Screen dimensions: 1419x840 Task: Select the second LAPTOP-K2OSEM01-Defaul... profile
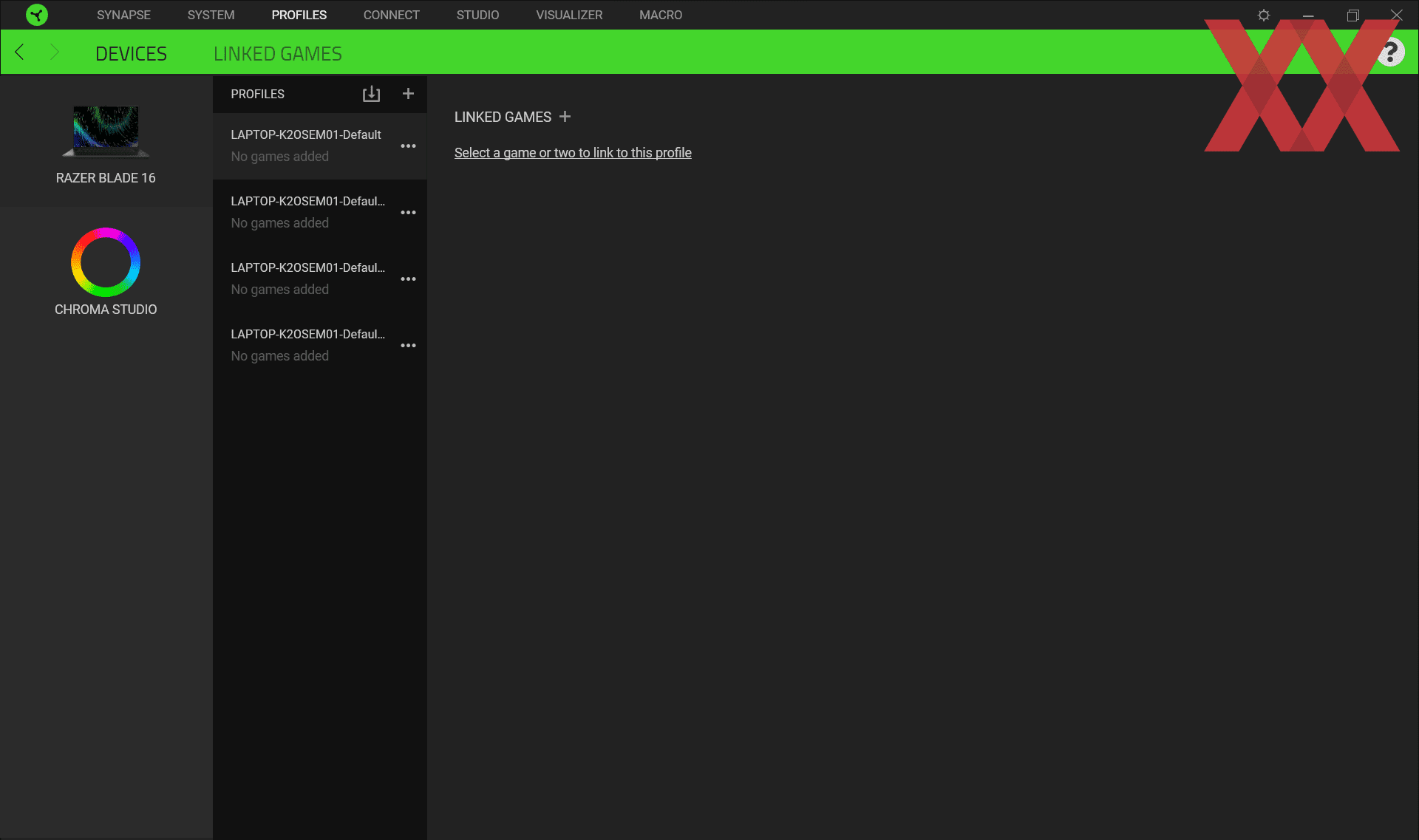click(320, 212)
